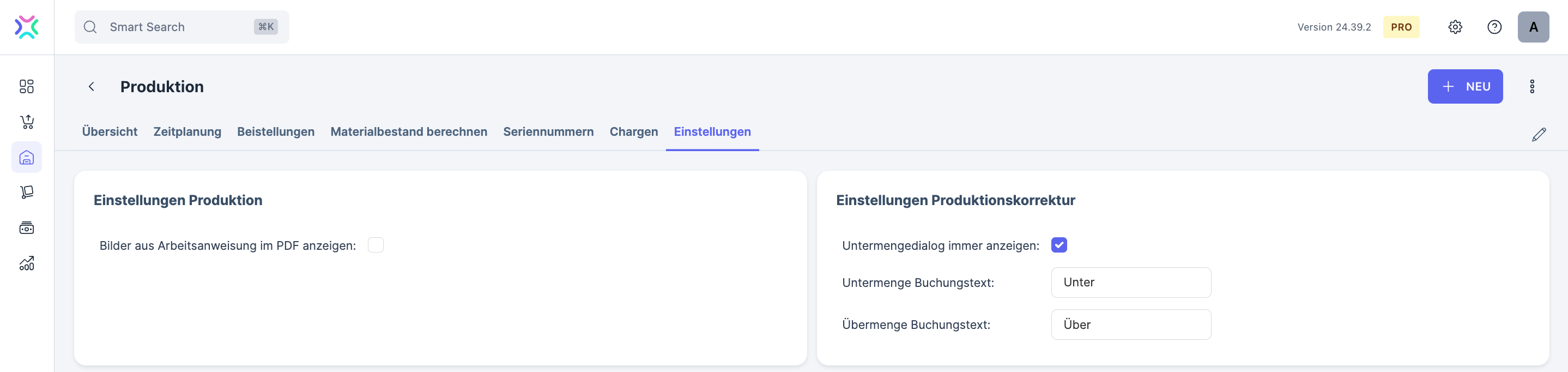Open the shopping cart sidebar icon

27,122
